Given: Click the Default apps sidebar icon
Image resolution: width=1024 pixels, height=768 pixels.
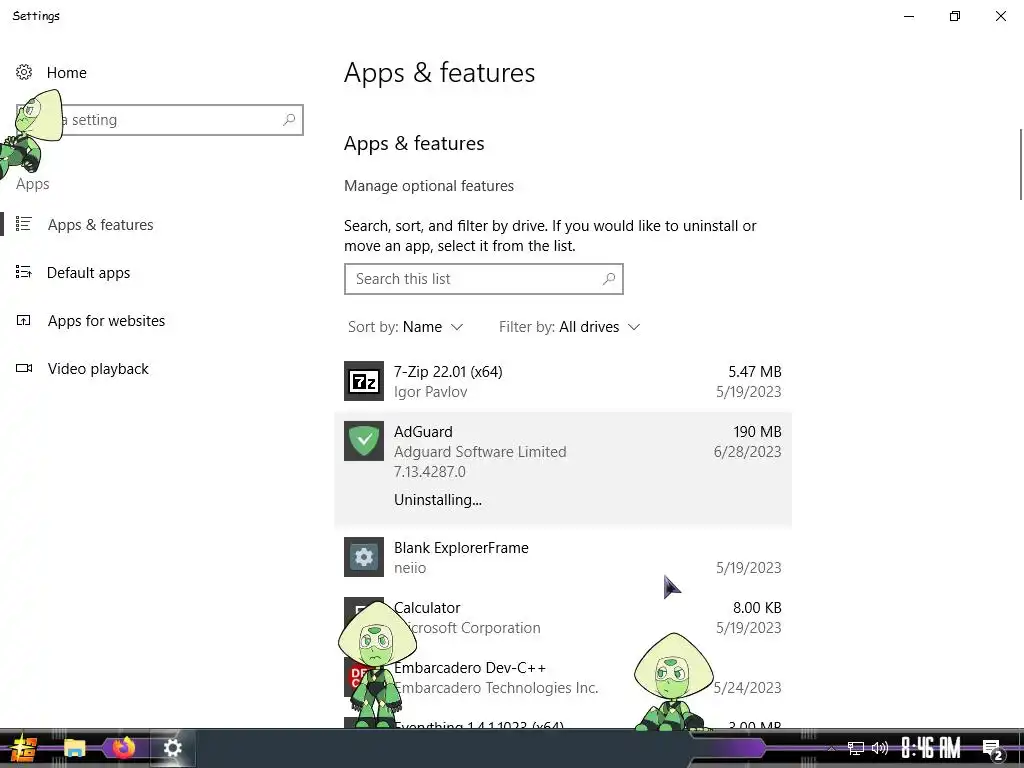Looking at the screenshot, I should pos(24,272).
